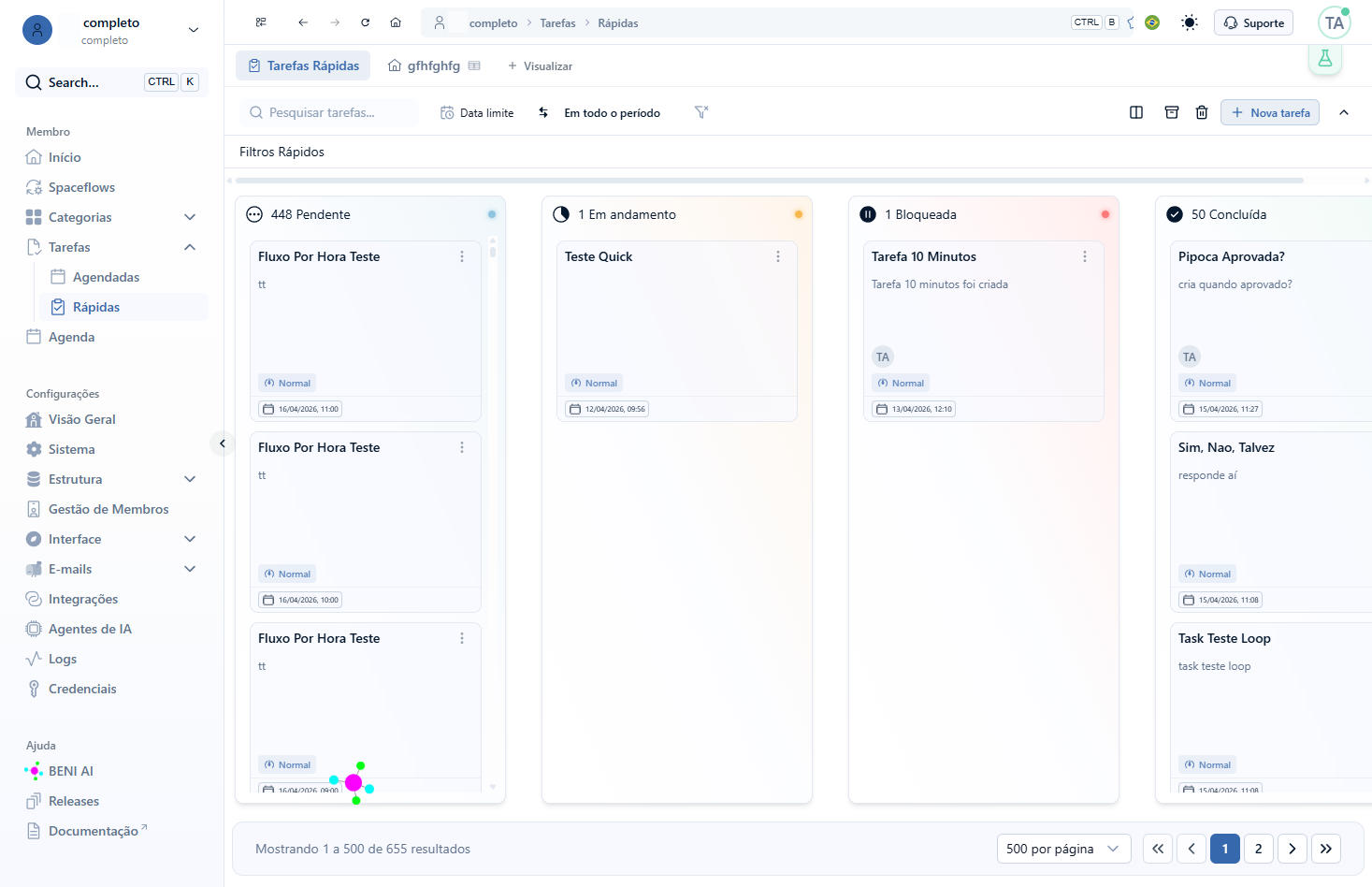Expand the Estrutura settings section
Image resolution: width=1372 pixels, height=887 pixels.
(190, 479)
